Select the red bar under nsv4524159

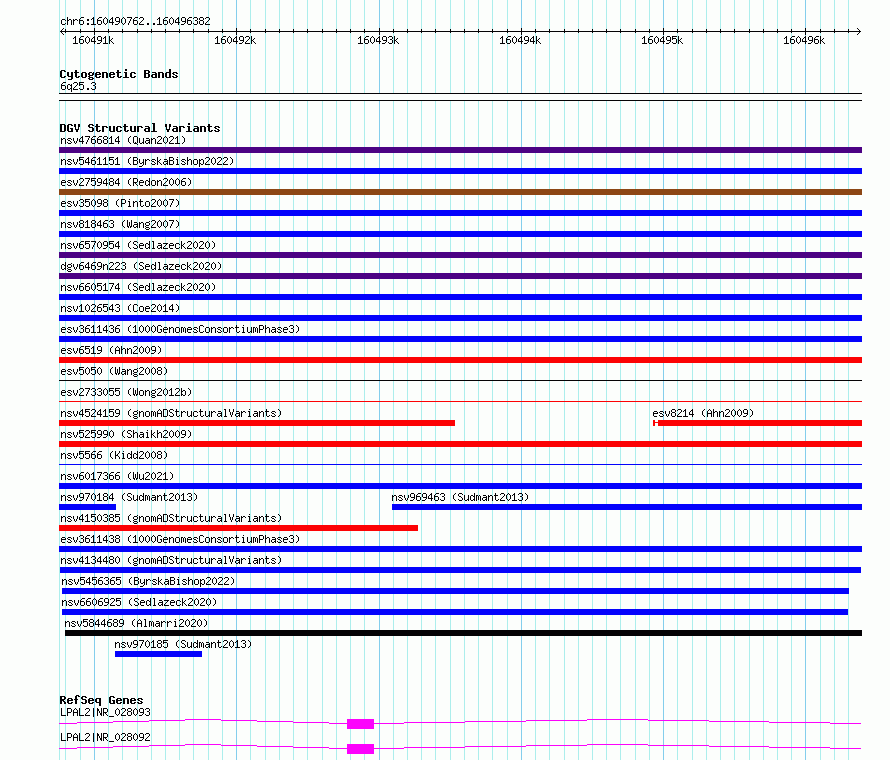(x=257, y=423)
